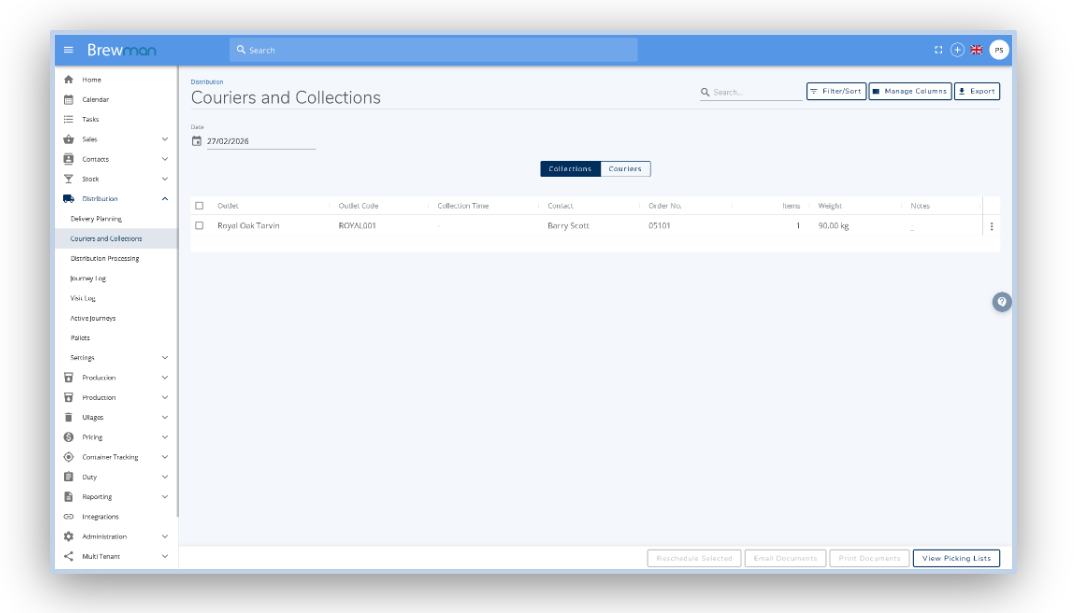Click the help question mark bubble
The image size is (1082, 613).
(1001, 302)
